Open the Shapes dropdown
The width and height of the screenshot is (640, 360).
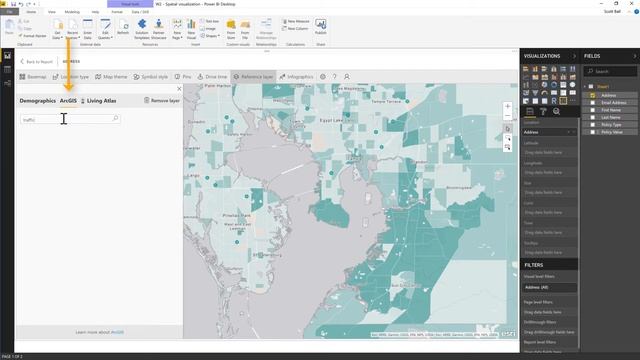210,36
